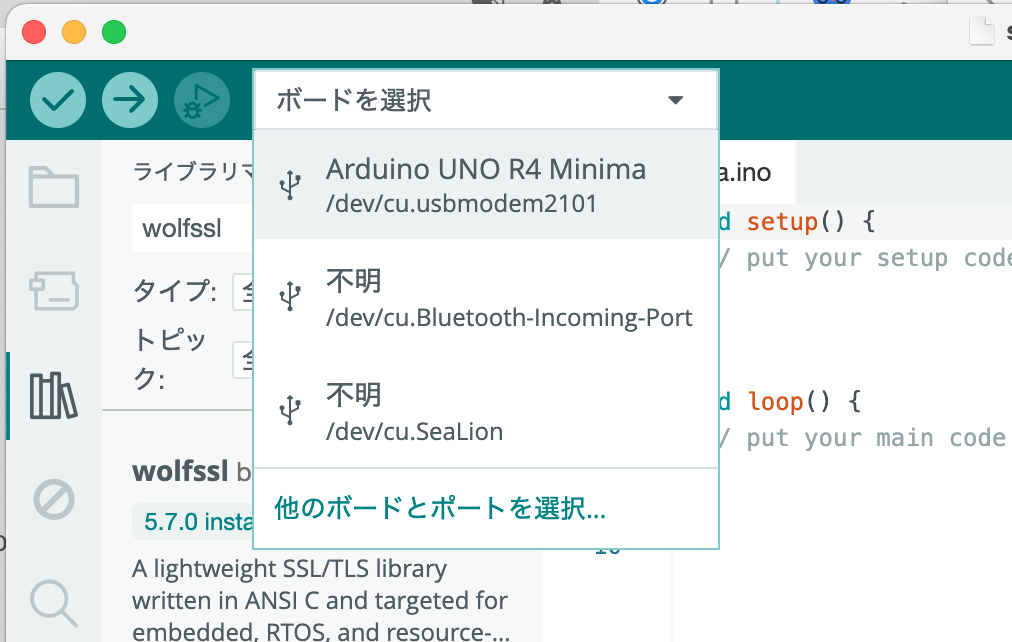The height and width of the screenshot is (642, 1012).
Task: Click the Upload arrow button
Action: click(130, 100)
